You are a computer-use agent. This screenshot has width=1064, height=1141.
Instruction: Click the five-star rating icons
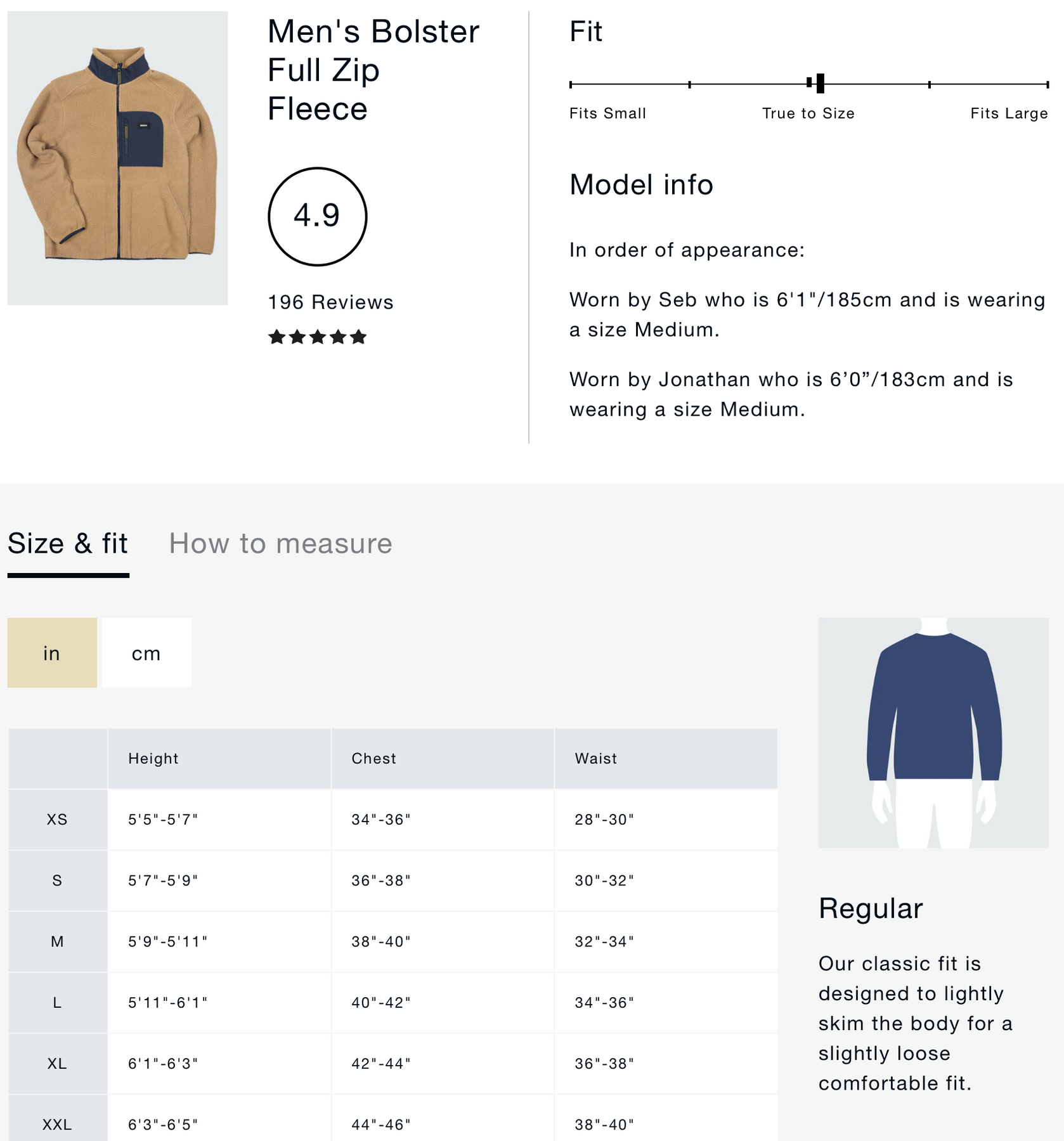(317, 337)
